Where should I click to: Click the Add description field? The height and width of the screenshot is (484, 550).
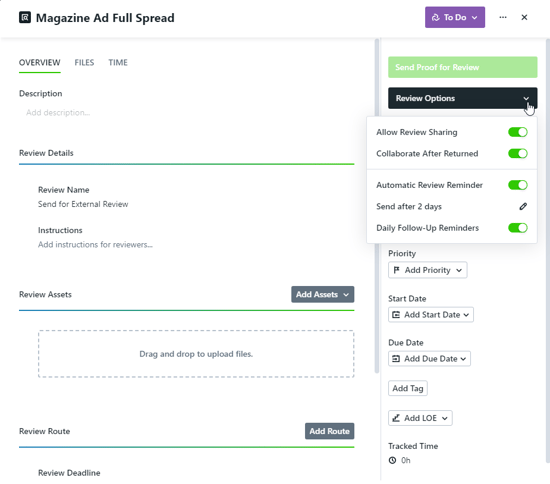click(x=58, y=113)
